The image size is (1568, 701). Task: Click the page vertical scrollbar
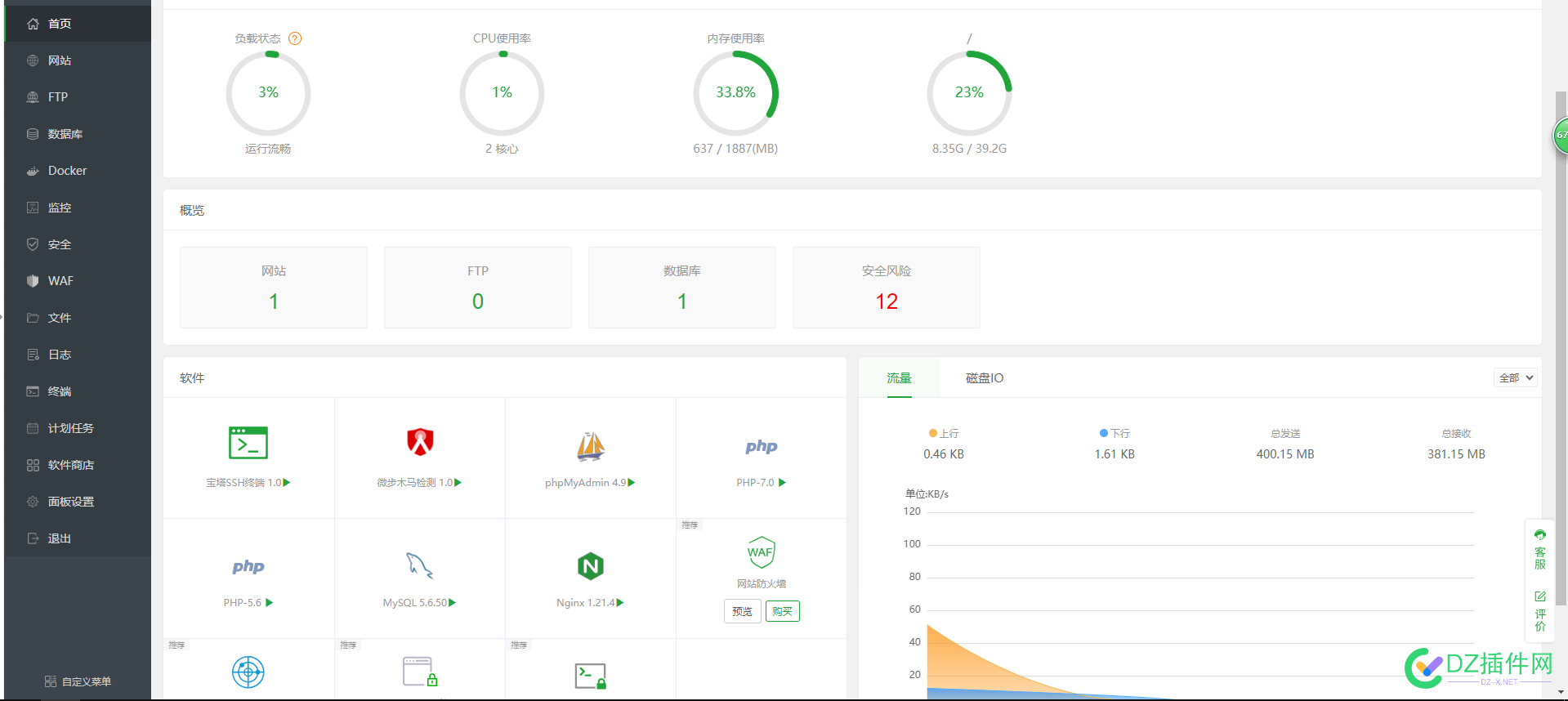point(1561,347)
